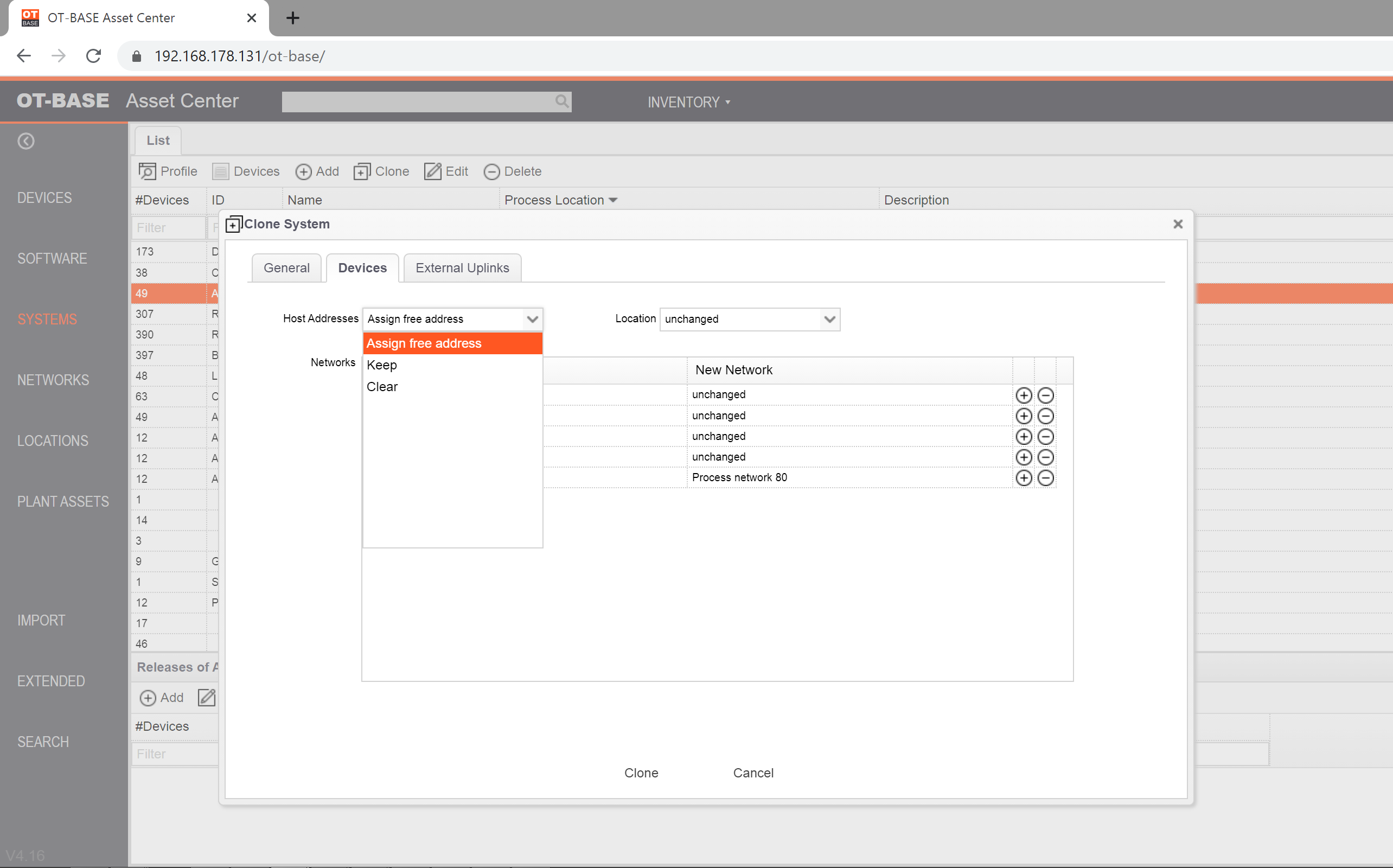Open the INVENTORY menu
This screenshot has height=868, width=1393.
689,102
